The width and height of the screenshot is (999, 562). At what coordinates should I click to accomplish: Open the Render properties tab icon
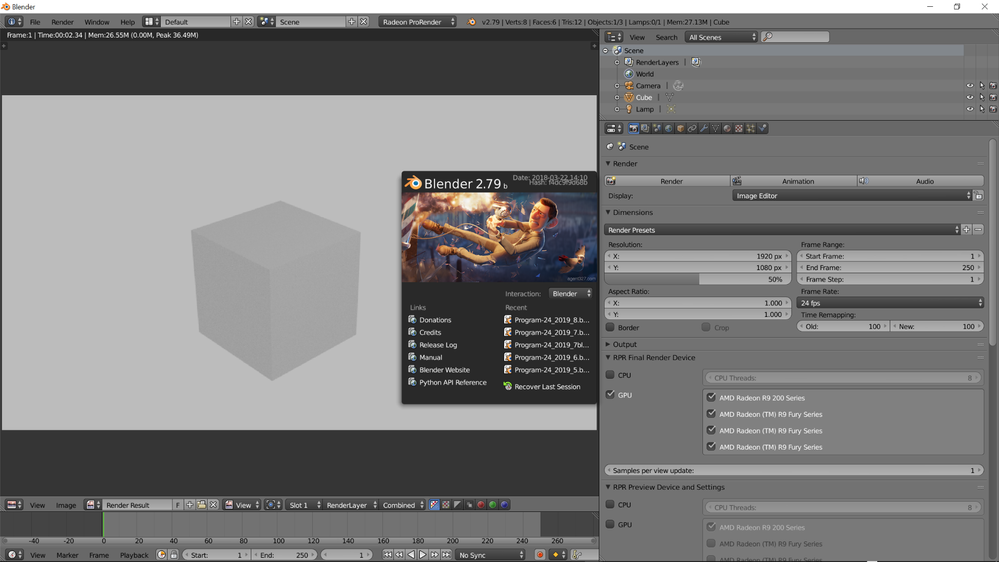633,128
